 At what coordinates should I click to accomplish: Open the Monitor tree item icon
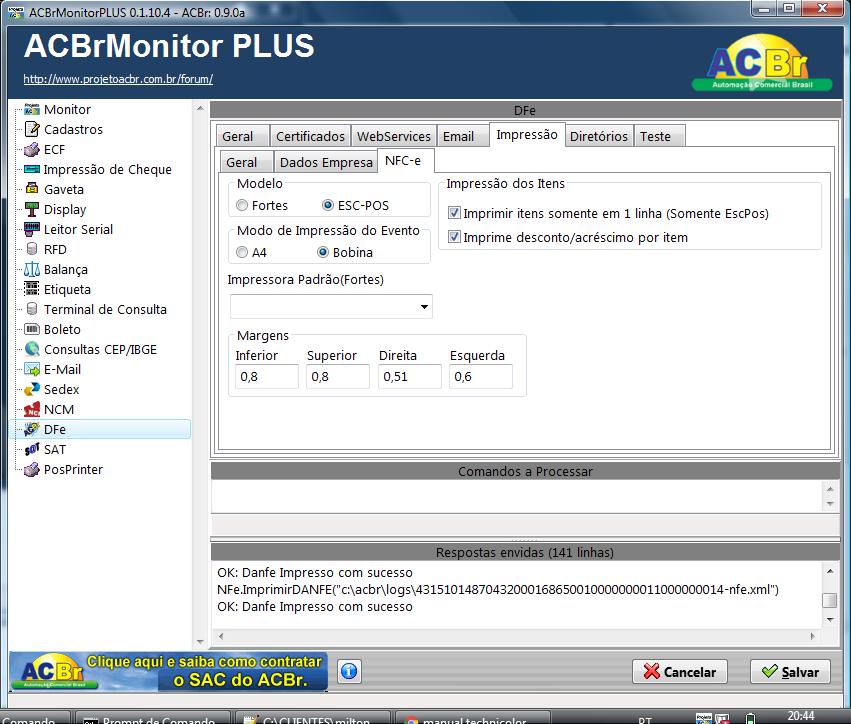coord(32,109)
